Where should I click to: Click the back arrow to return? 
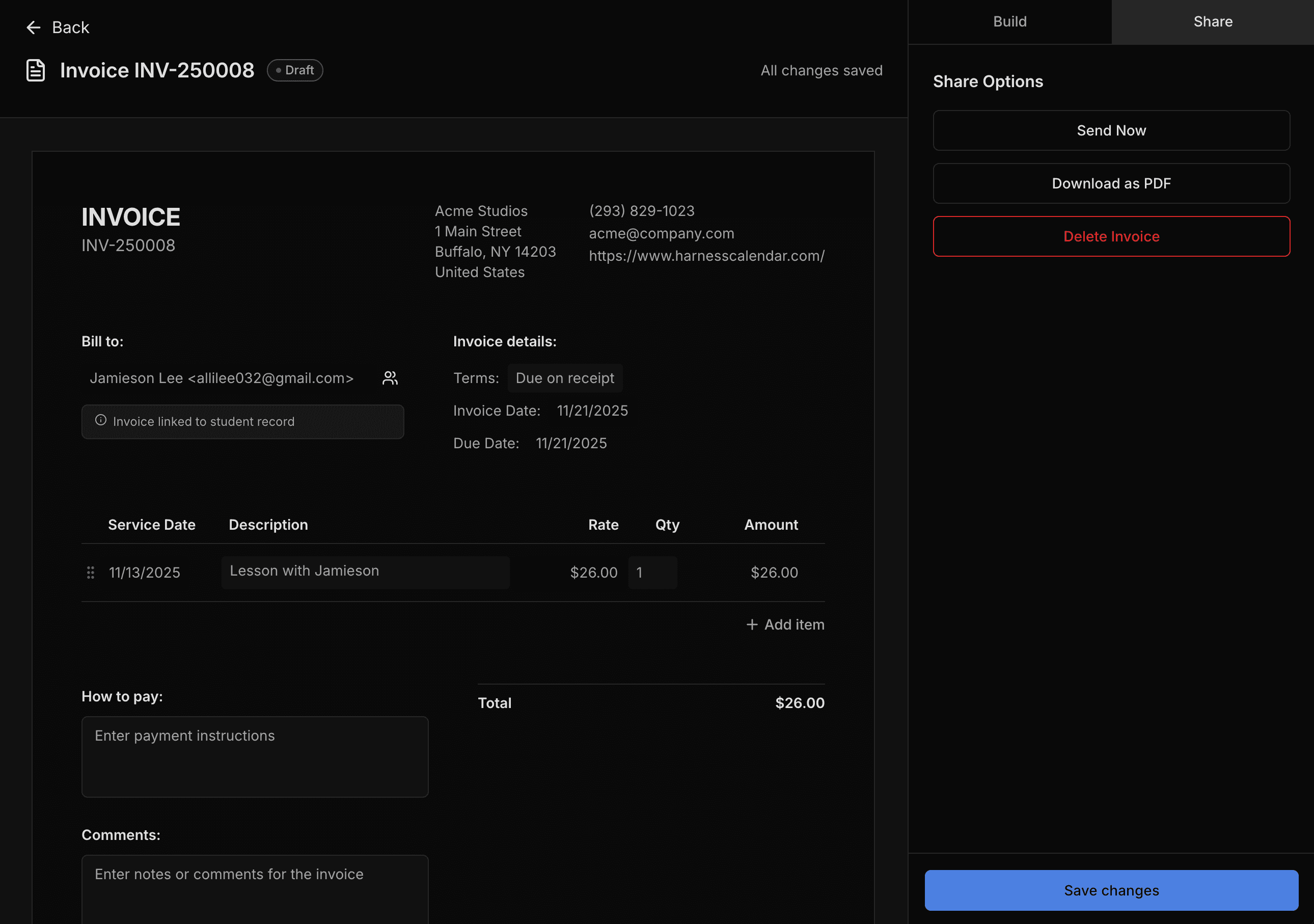point(34,27)
